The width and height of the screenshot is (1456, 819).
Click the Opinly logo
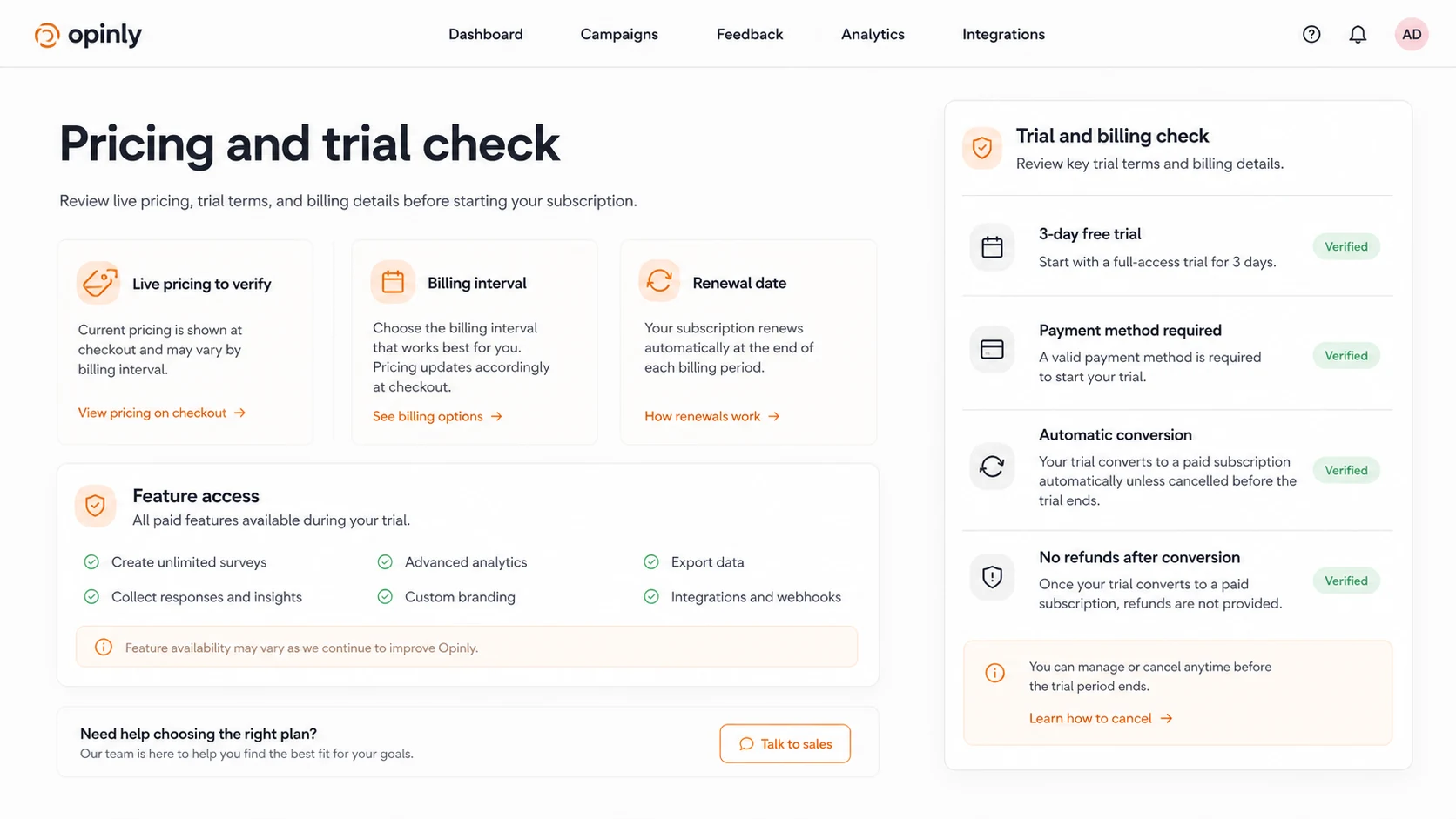(x=88, y=35)
